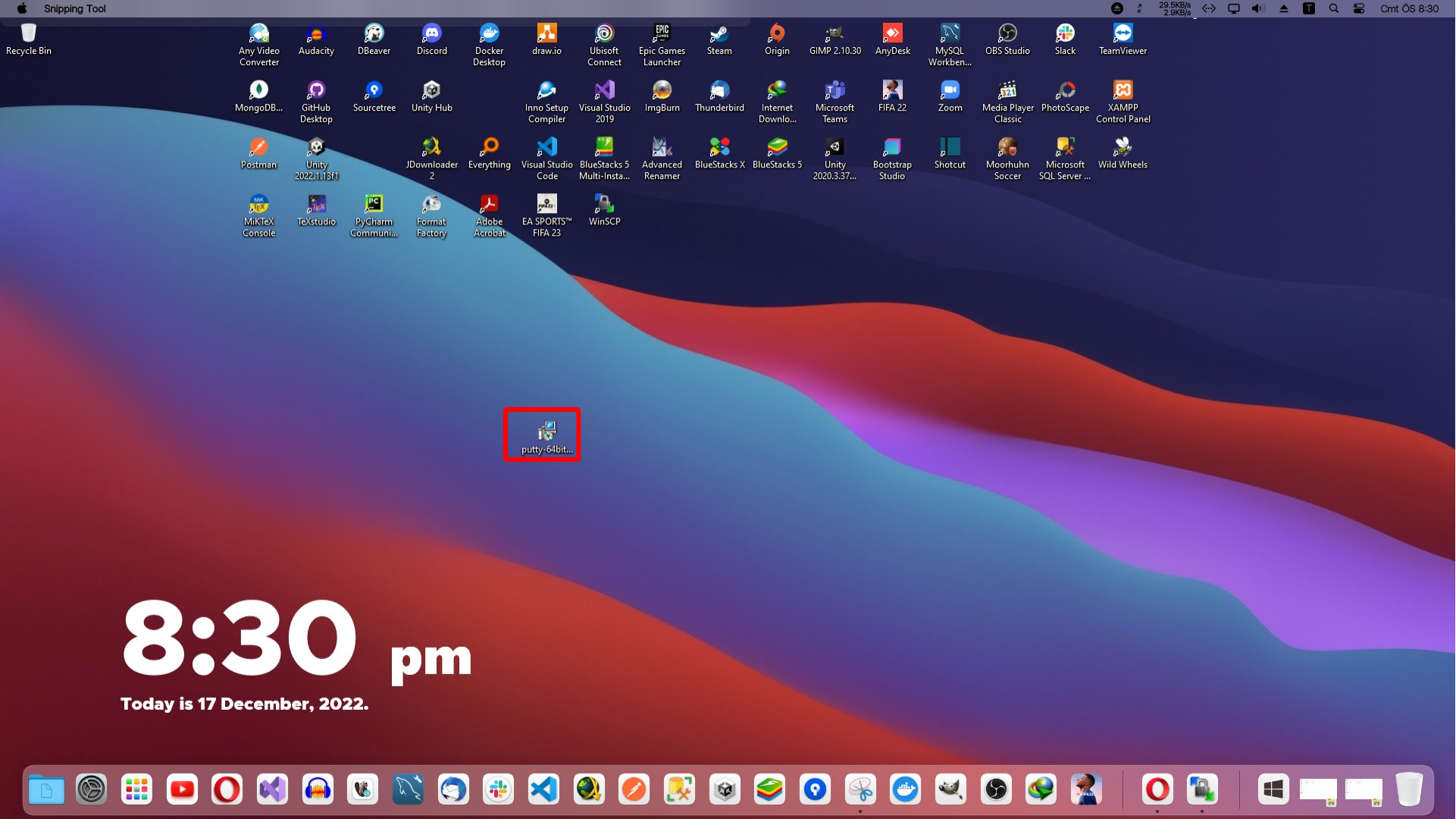Select Internet Download Manager desktop shortcut
The height and width of the screenshot is (819, 1456).
pos(777,102)
